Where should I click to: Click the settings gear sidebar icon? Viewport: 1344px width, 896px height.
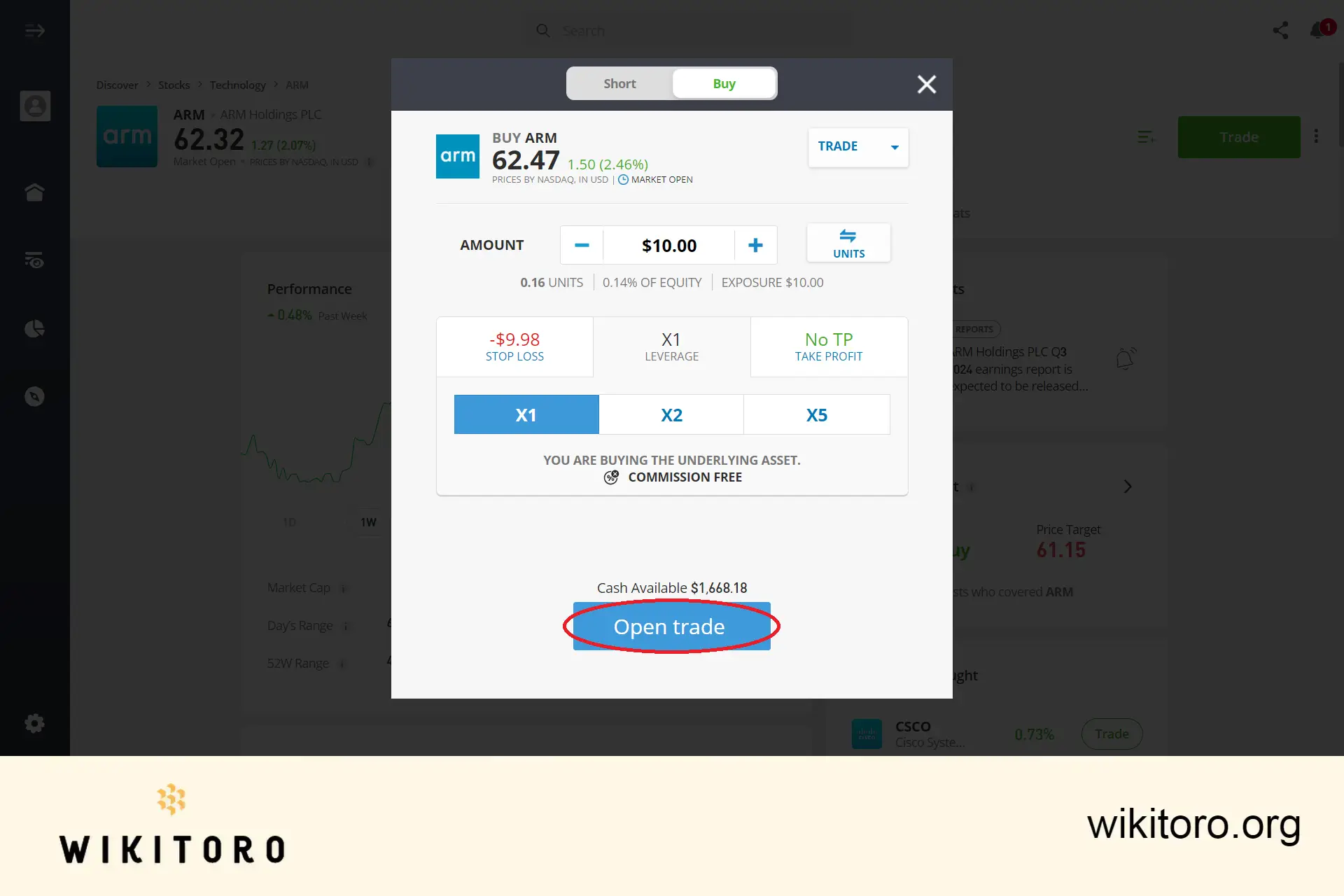pos(34,724)
